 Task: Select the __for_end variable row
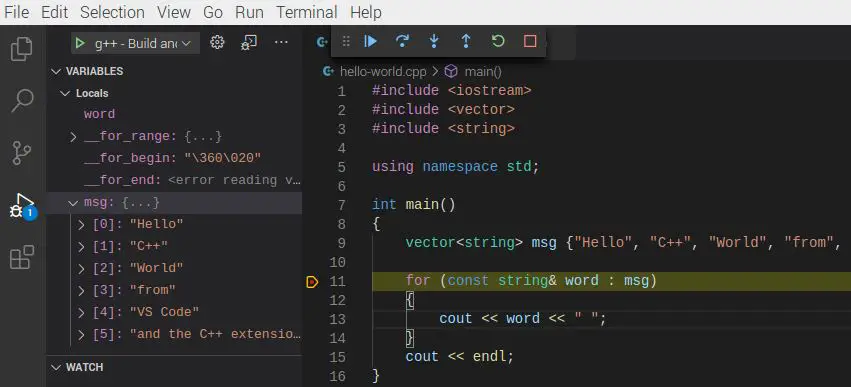pos(174,180)
